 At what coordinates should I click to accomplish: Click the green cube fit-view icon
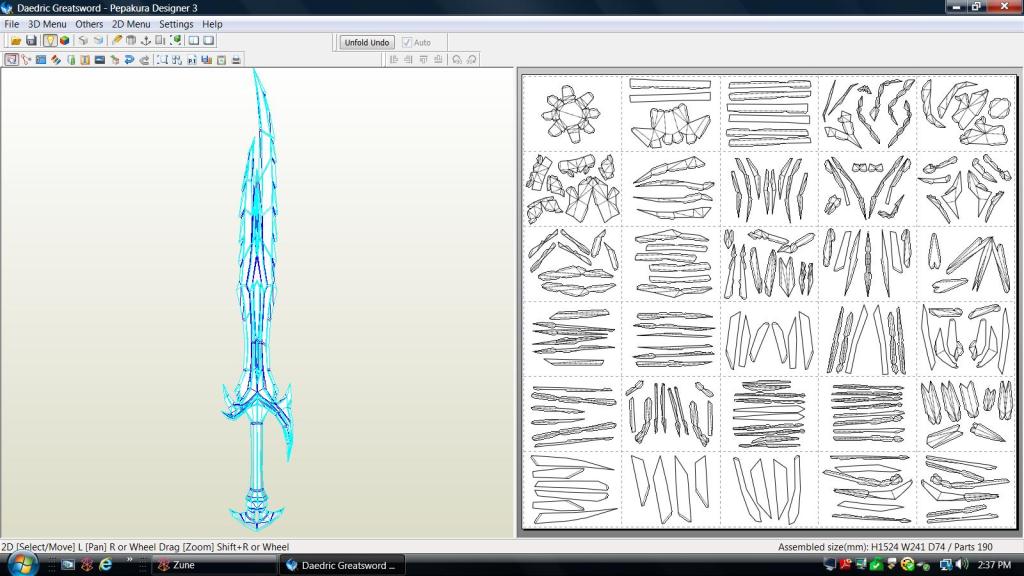point(175,40)
